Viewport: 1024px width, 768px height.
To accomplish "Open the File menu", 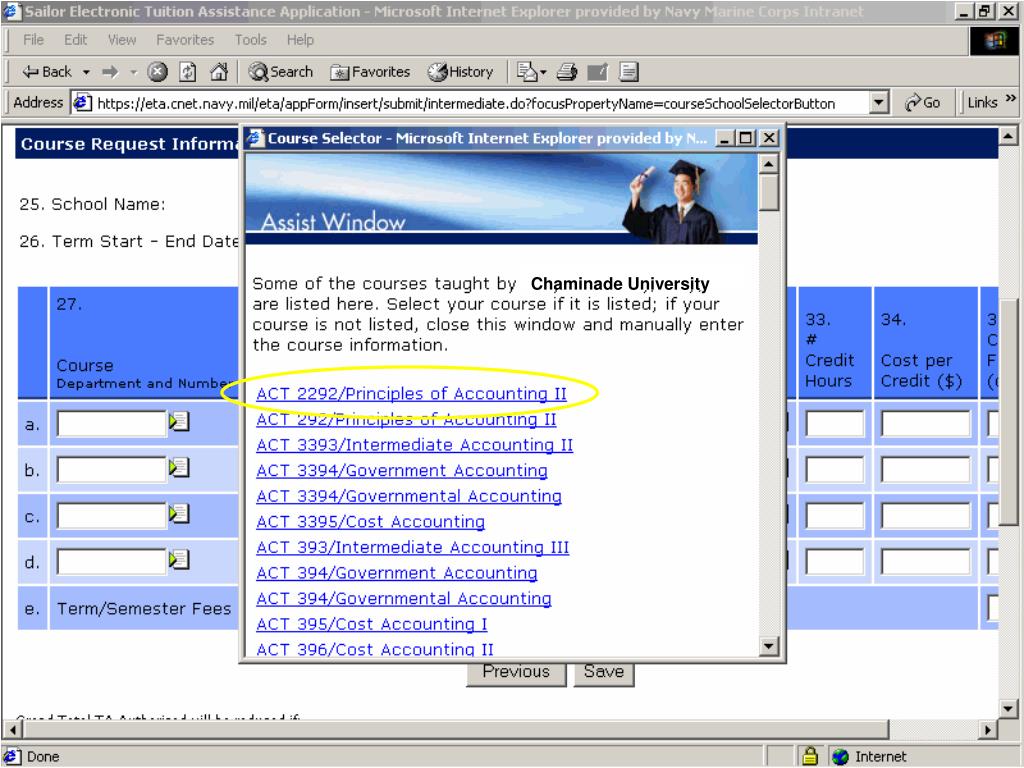I will [33, 40].
